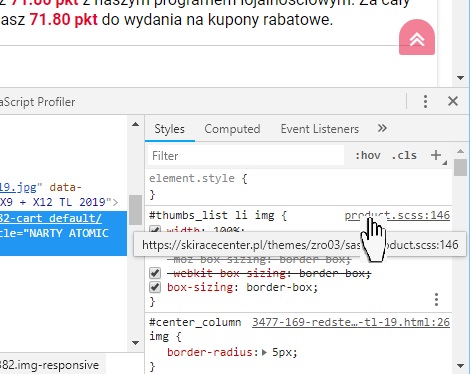
Task: Switch to the Computed tab
Action: coord(232,129)
